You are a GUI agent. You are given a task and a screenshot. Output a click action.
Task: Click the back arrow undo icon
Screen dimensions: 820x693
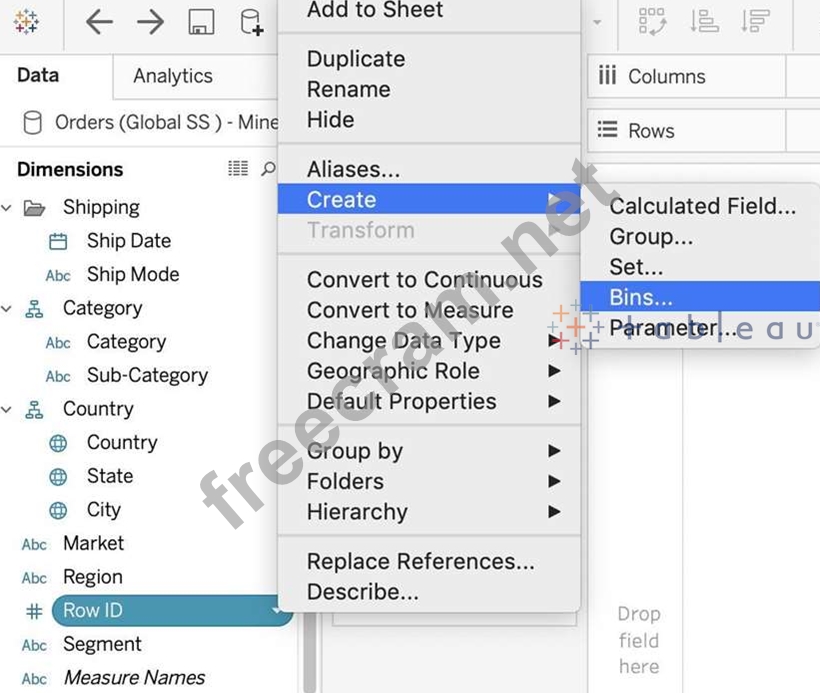(99, 22)
